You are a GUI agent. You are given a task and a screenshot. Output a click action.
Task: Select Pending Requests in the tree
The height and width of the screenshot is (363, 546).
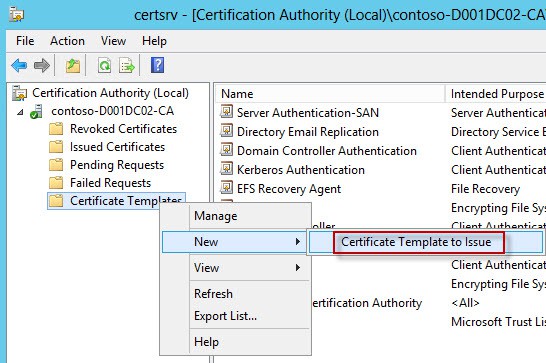tap(117, 165)
